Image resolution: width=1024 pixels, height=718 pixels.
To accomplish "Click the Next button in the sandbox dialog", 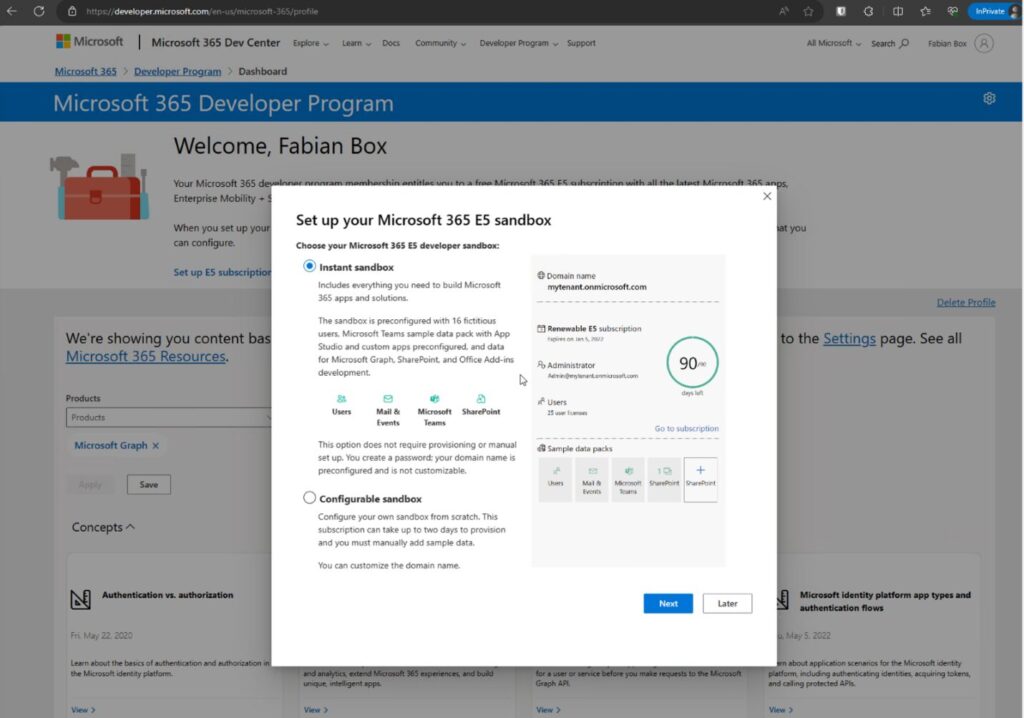I will pos(667,603).
